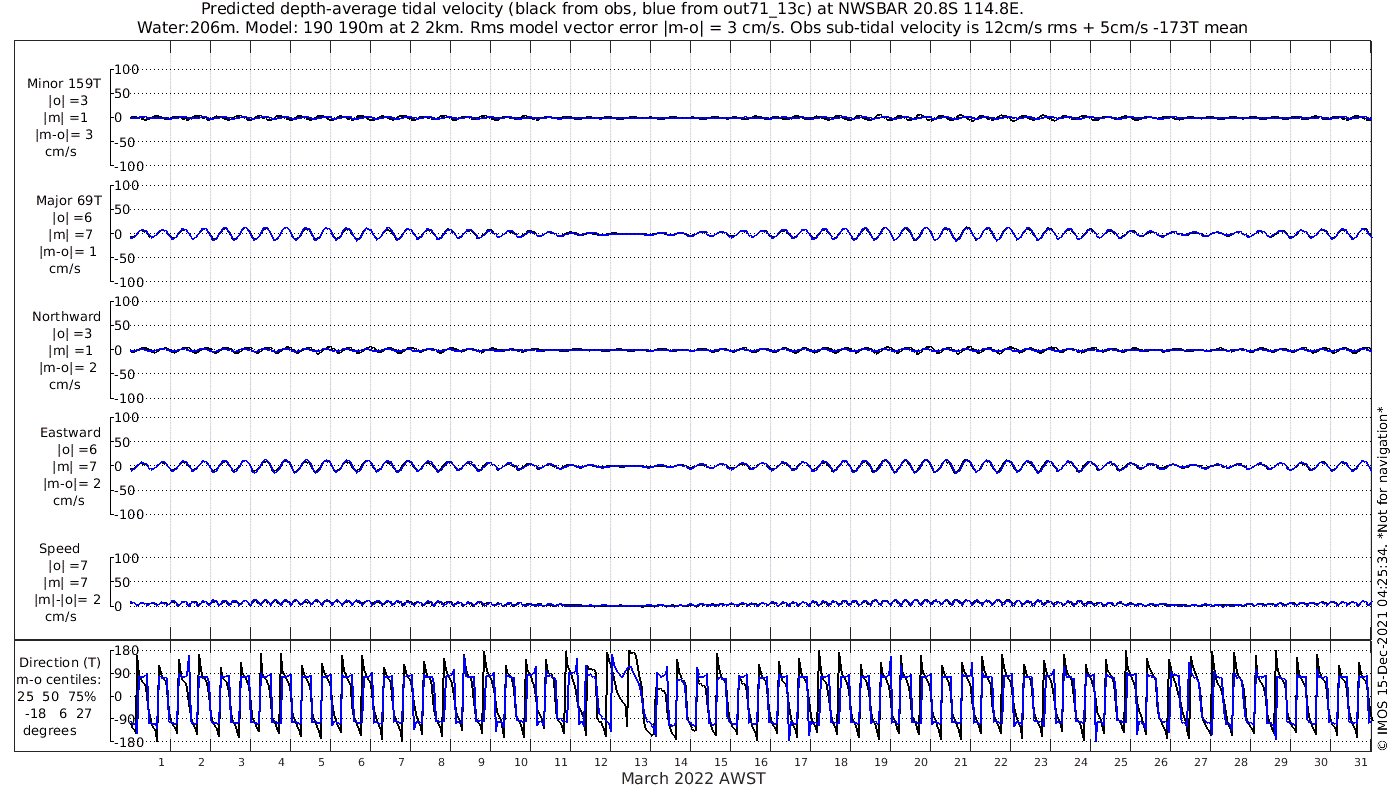Click the 'Eastward' panel label
The image size is (1400, 800).
tap(70, 432)
